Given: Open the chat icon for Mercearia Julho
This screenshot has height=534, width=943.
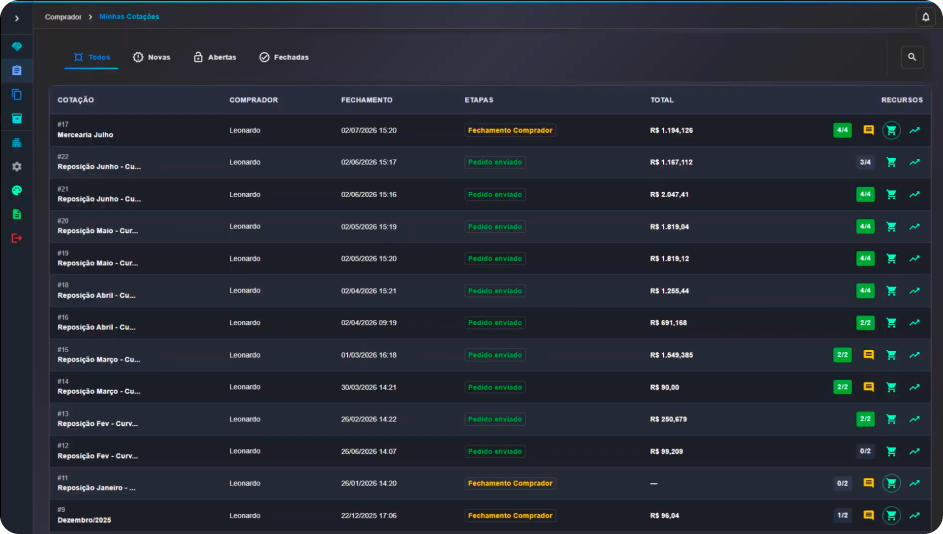Looking at the screenshot, I should point(868,130).
